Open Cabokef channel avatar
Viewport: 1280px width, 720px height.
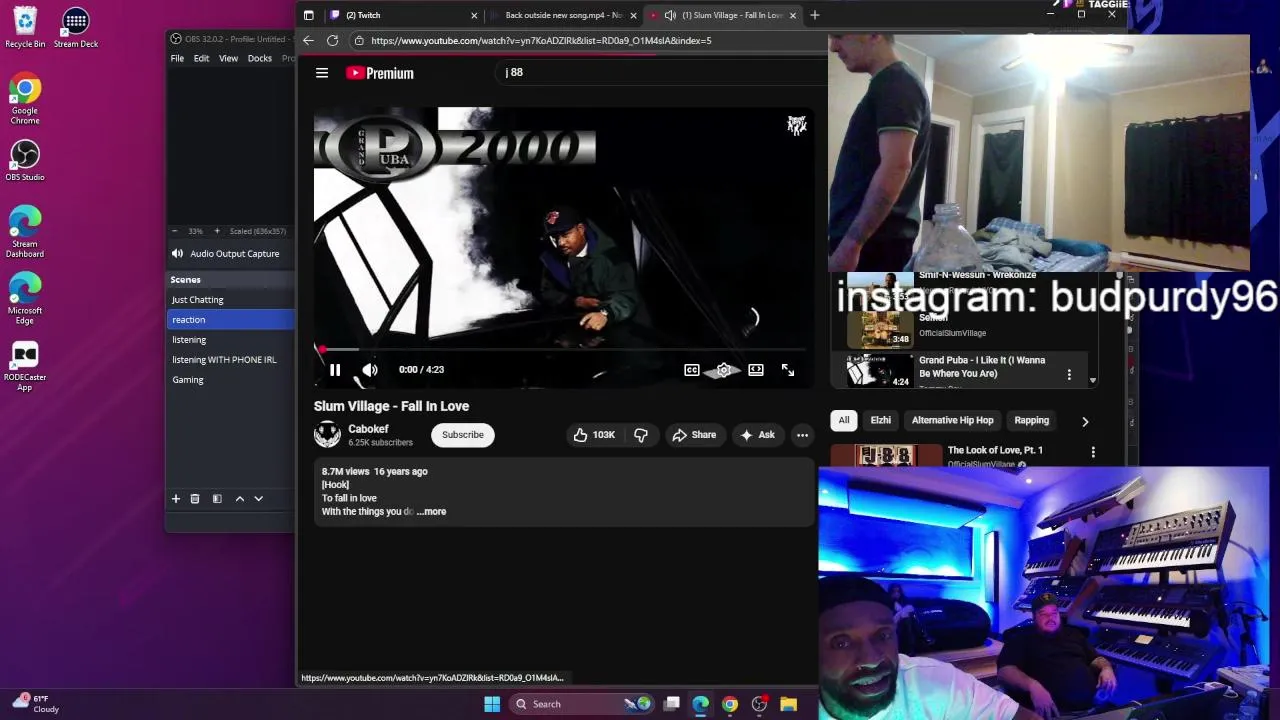tap(327, 434)
